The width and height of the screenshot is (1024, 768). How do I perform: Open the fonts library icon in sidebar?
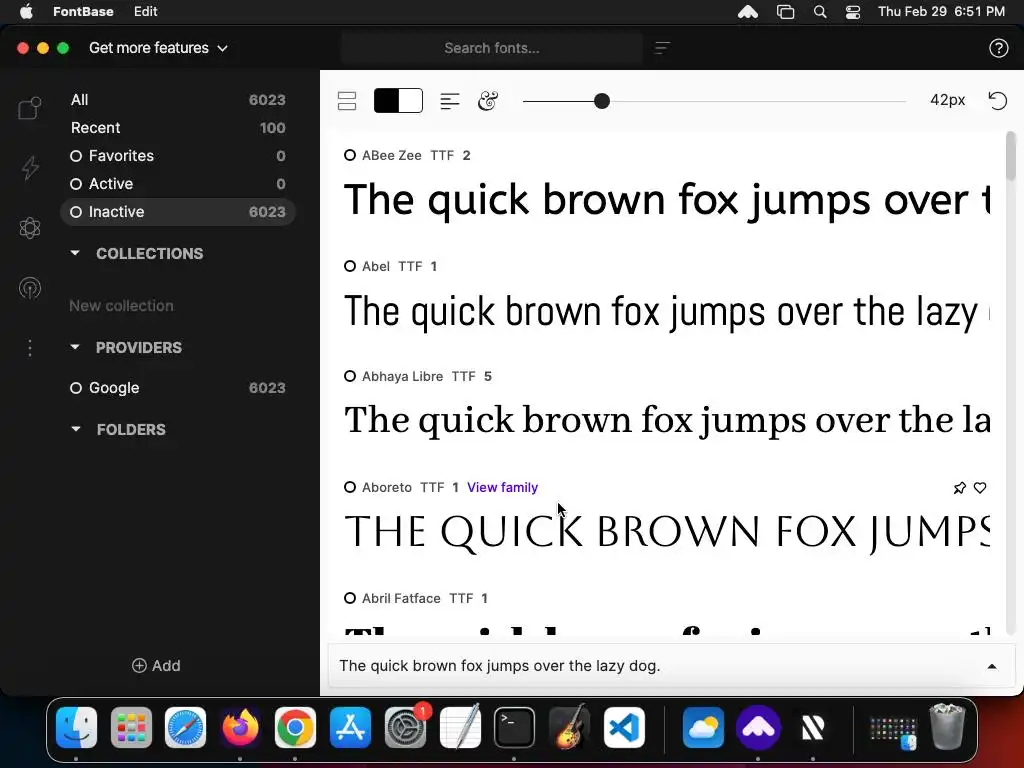point(29,108)
